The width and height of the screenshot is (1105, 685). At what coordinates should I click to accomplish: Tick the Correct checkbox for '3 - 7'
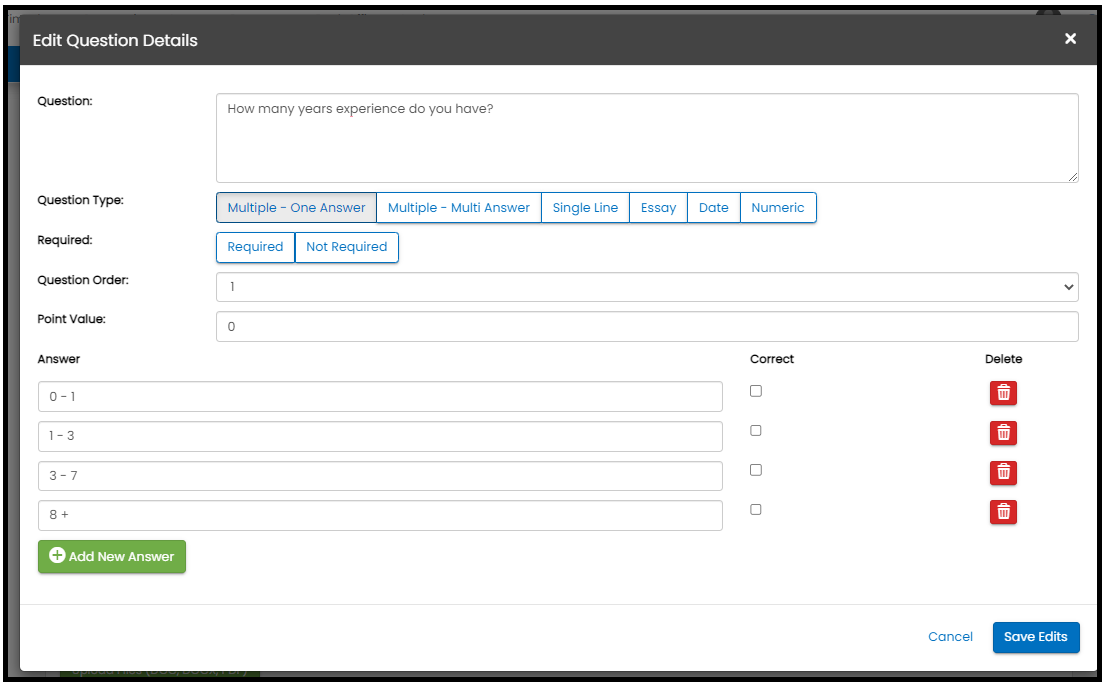[756, 470]
